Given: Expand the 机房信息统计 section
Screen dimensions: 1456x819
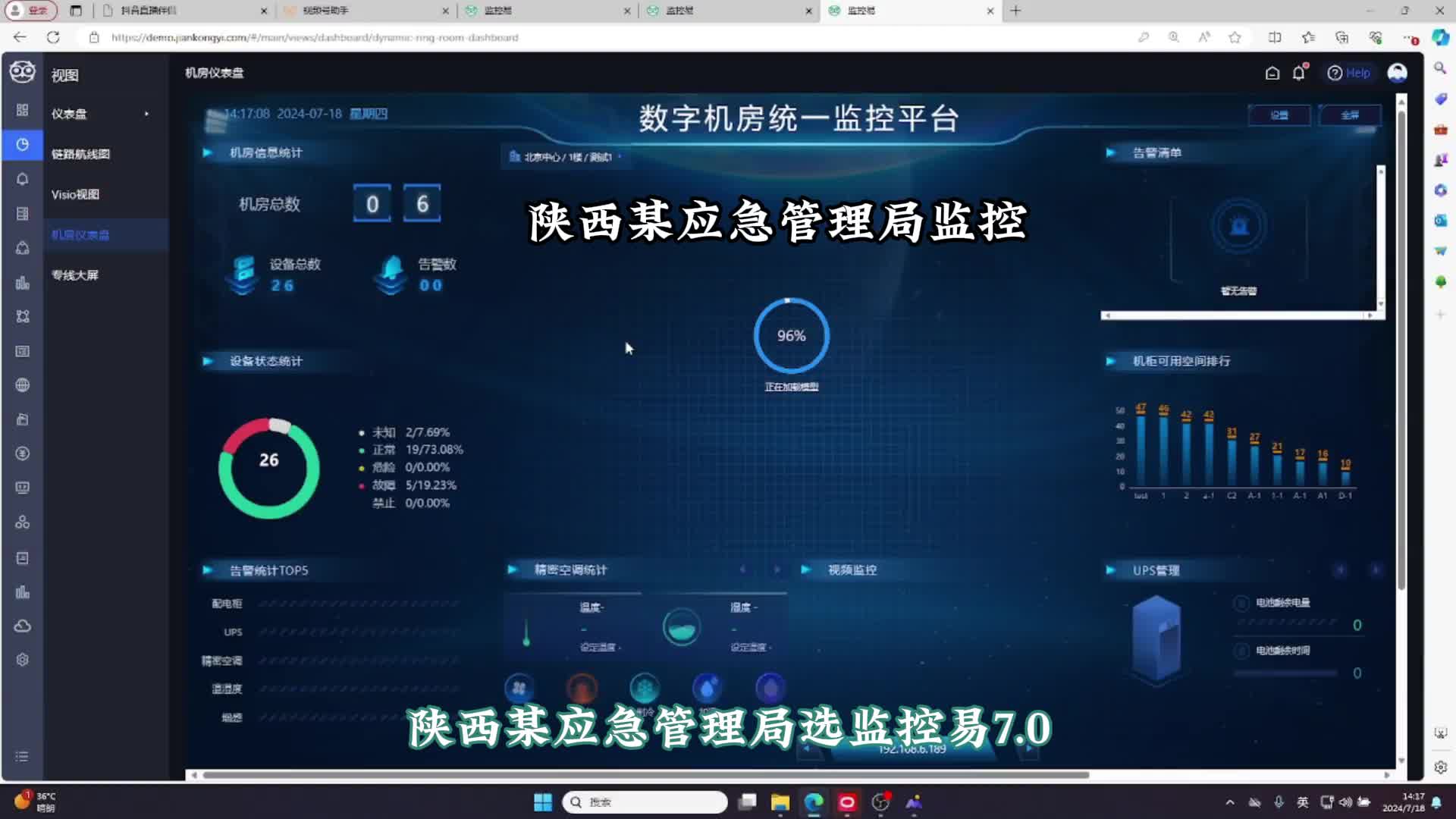Looking at the screenshot, I should pos(207,152).
